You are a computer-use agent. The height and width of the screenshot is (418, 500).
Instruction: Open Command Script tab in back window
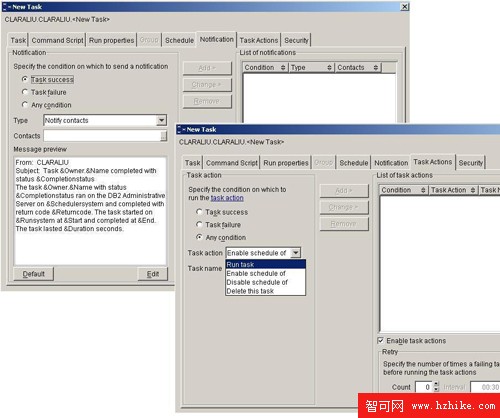pos(57,40)
